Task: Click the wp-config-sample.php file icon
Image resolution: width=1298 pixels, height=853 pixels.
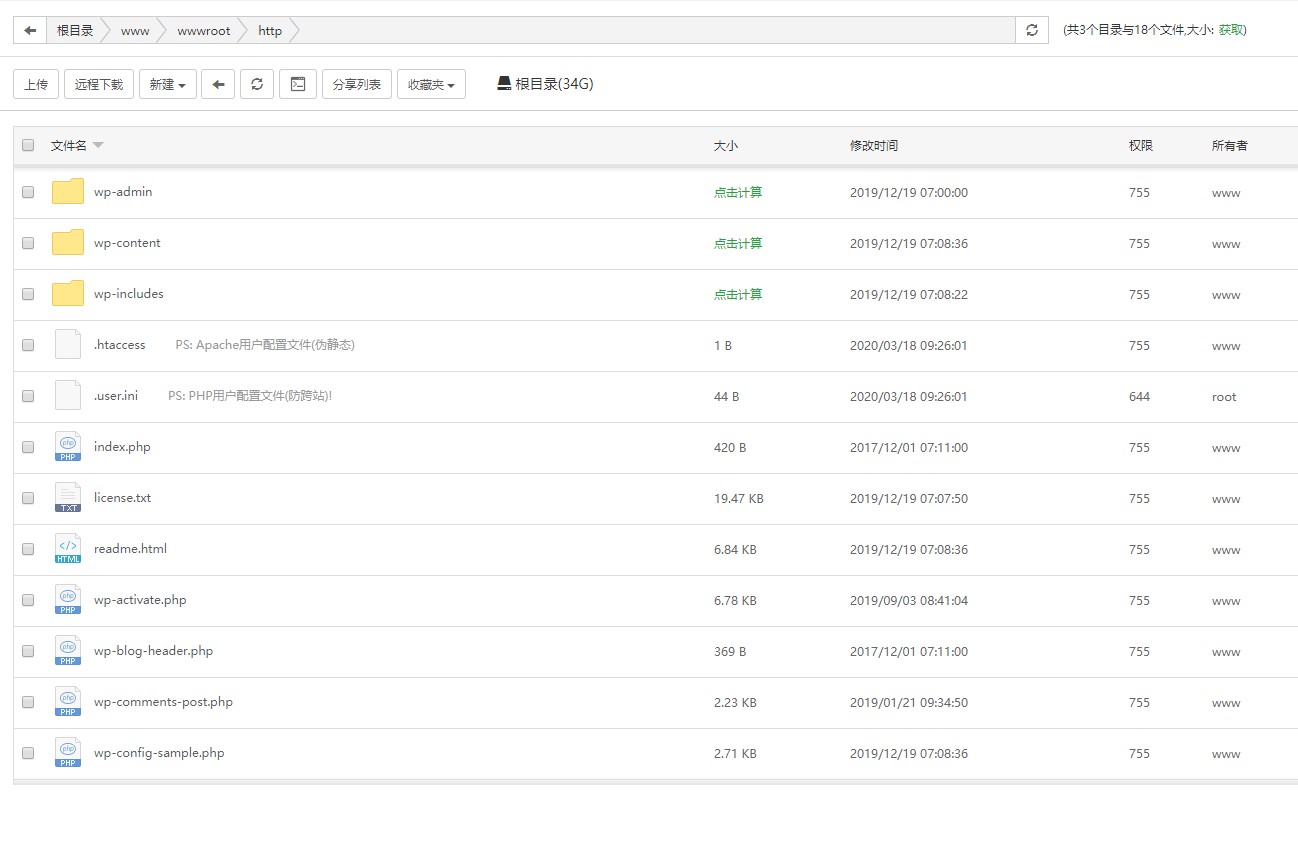Action: [68, 753]
